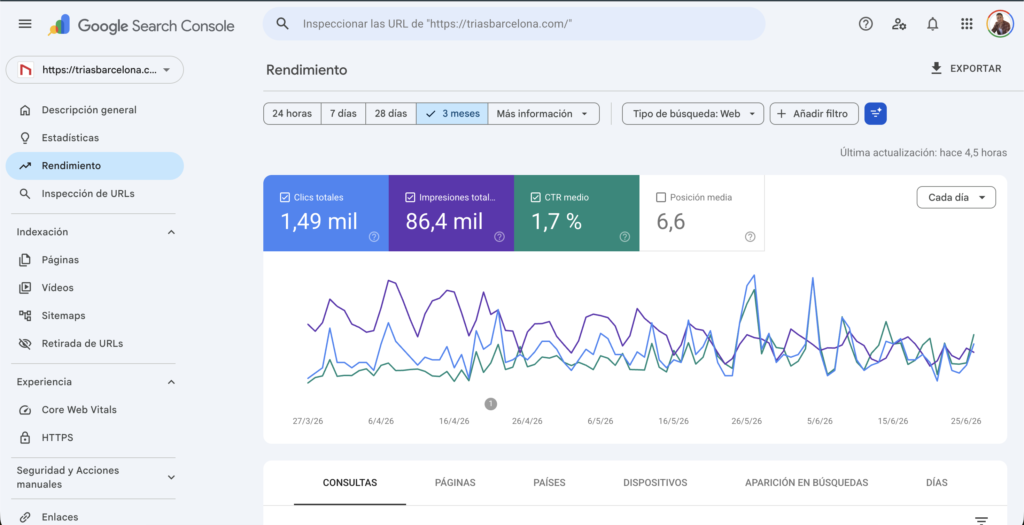The width and height of the screenshot is (1024, 525).
Task: Click the help icon on Impresiones totales card
Action: (x=499, y=236)
